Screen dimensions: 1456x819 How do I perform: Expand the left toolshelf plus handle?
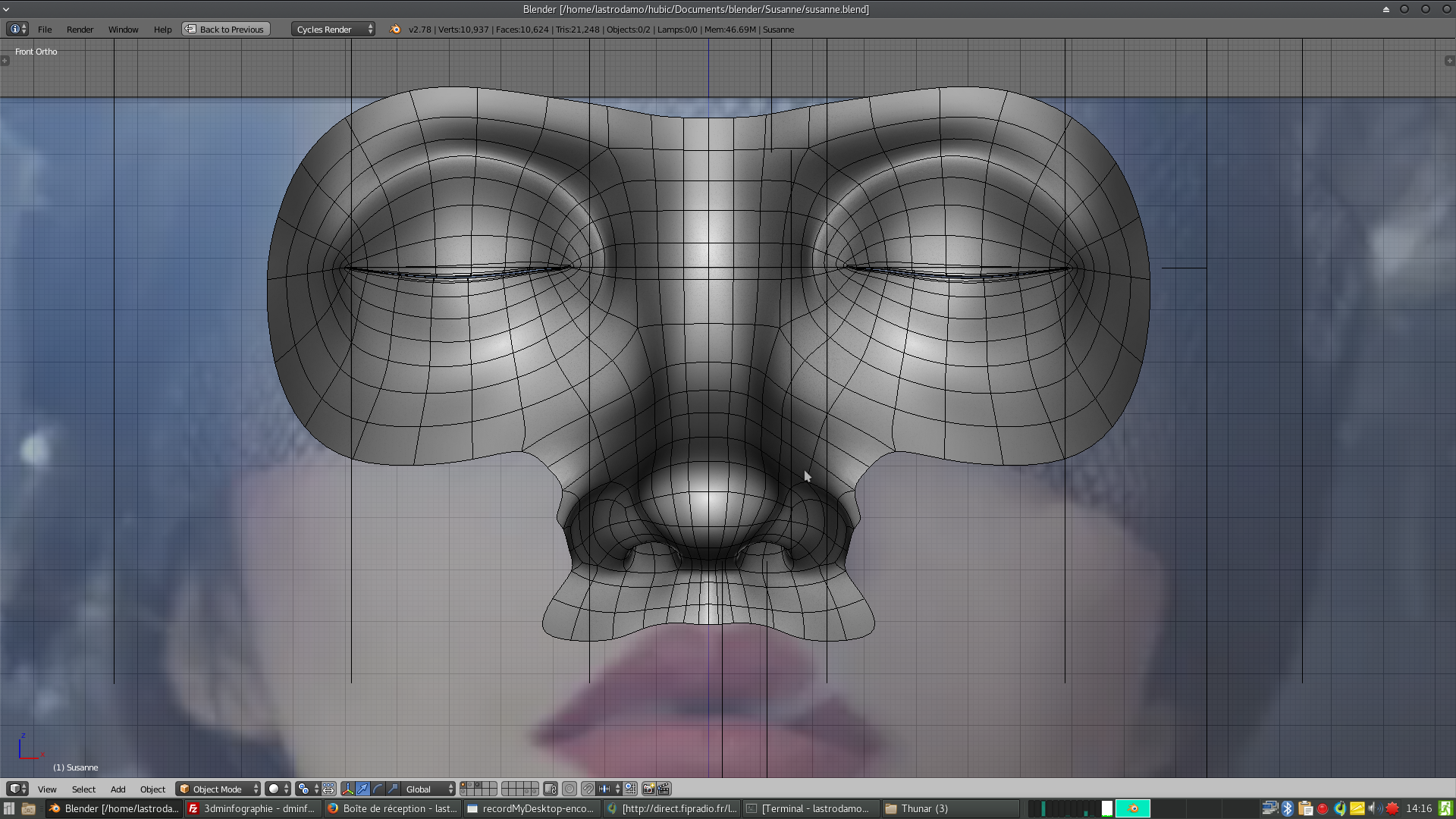pos(5,61)
